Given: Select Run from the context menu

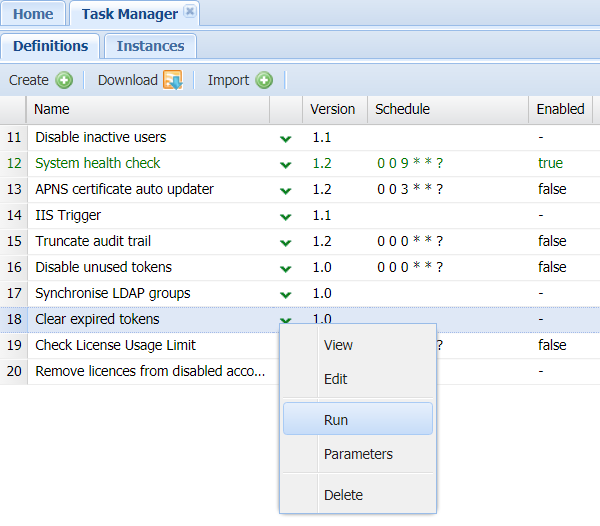Looking at the screenshot, I should click(336, 420).
